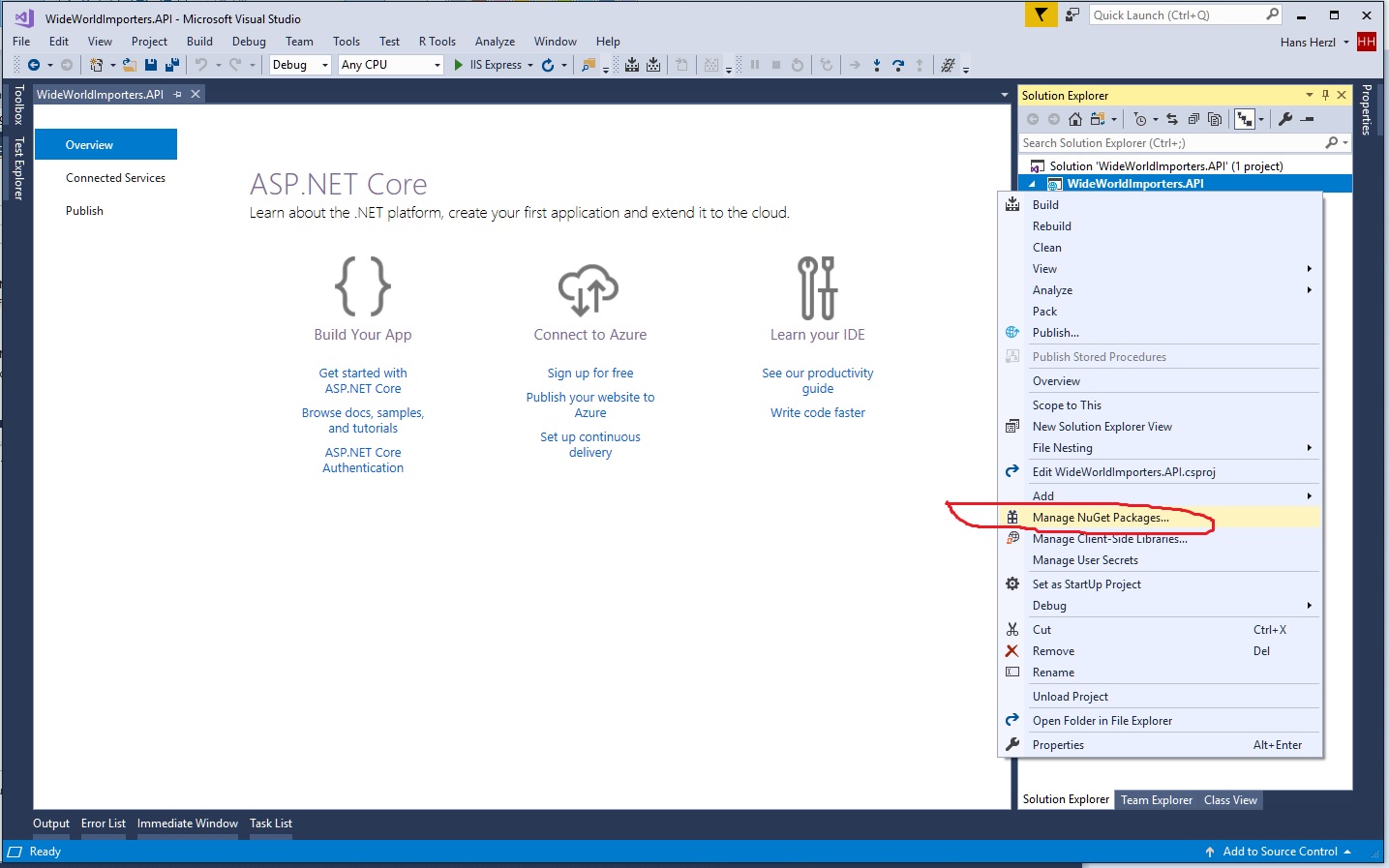
Task: Collapse the WideWorldImporters.API project node
Action: tap(1032, 184)
